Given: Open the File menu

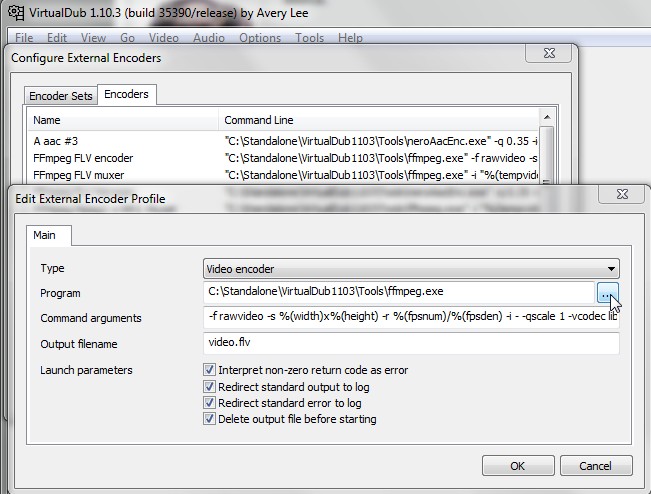Looking at the screenshot, I should (x=24, y=38).
